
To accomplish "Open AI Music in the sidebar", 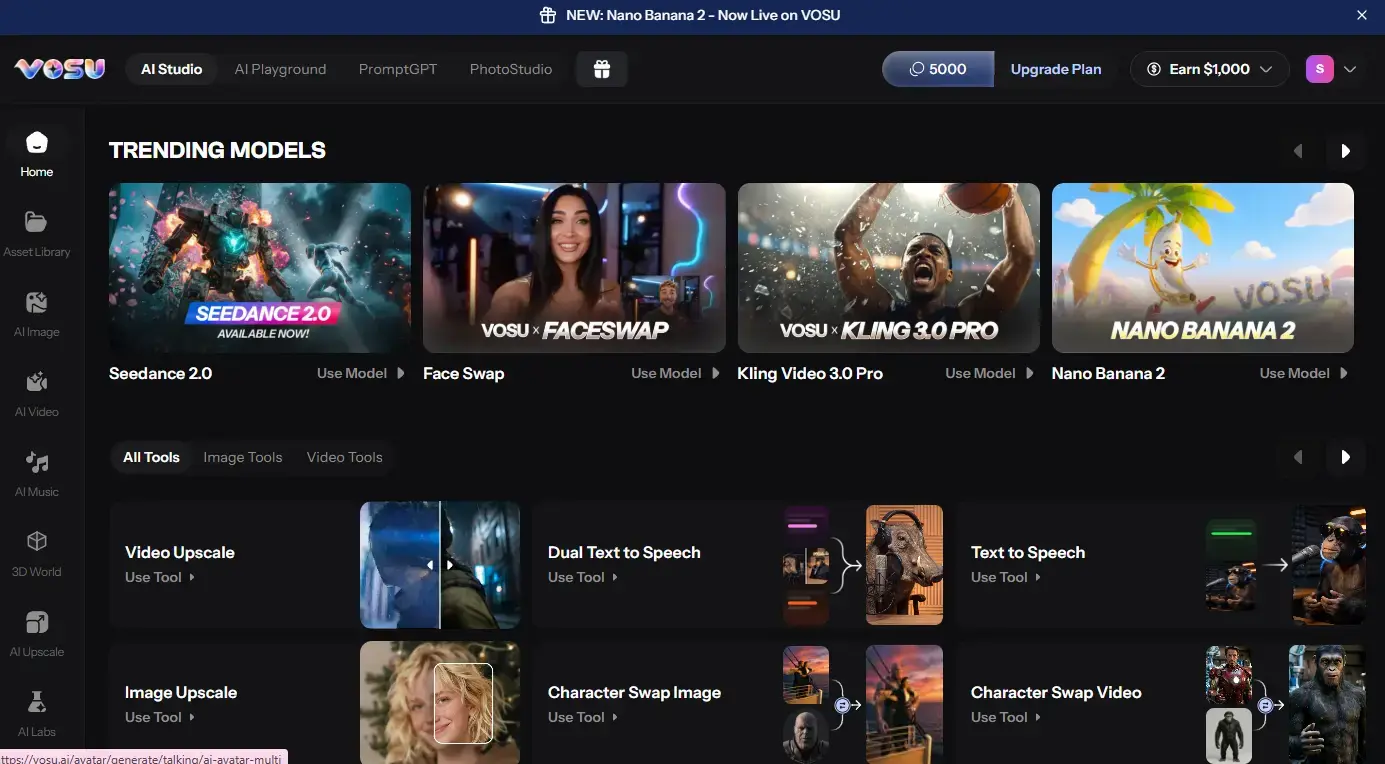I will tap(37, 474).
